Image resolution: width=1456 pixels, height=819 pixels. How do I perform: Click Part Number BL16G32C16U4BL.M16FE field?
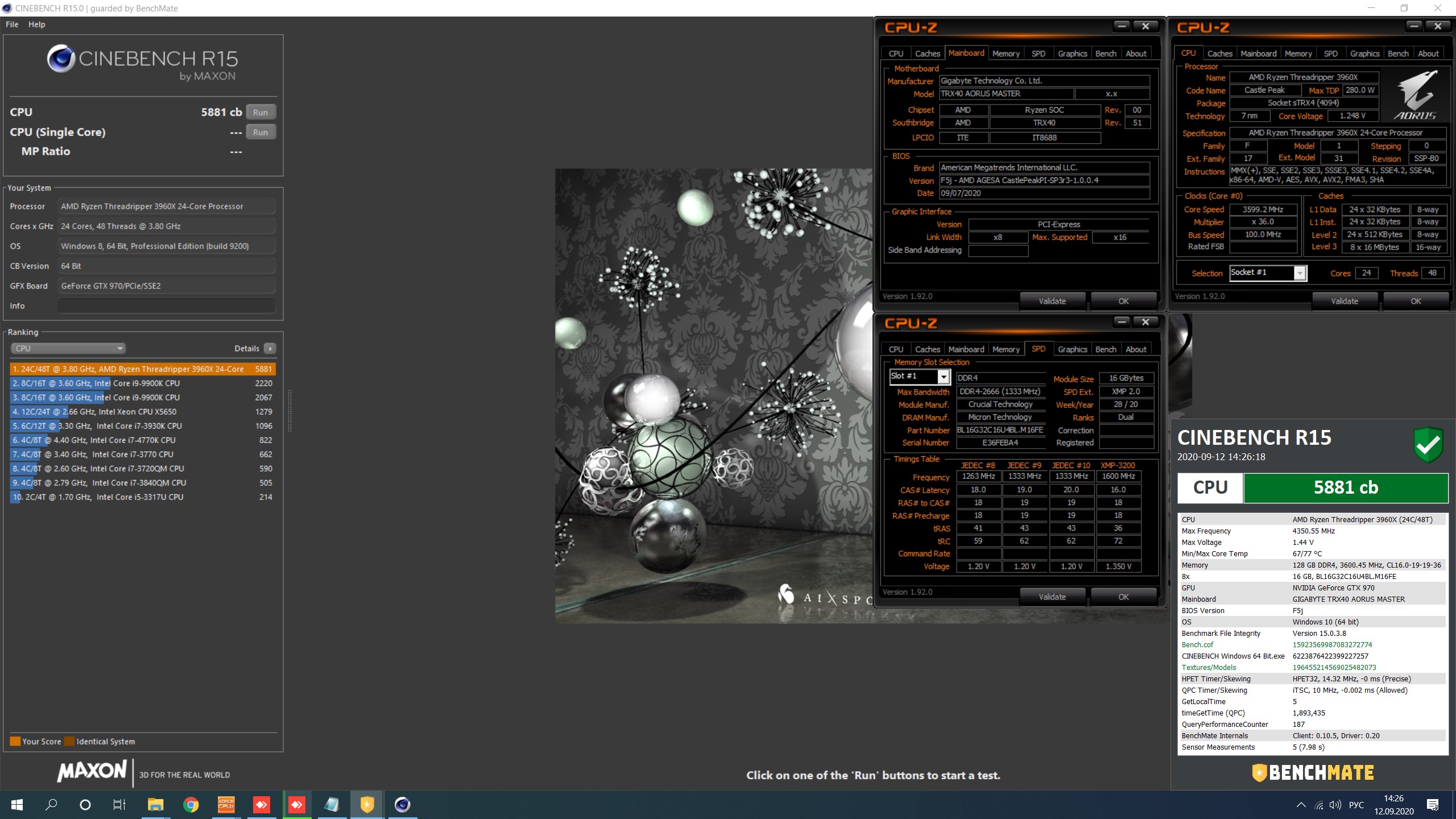pyautogui.click(x=1000, y=430)
